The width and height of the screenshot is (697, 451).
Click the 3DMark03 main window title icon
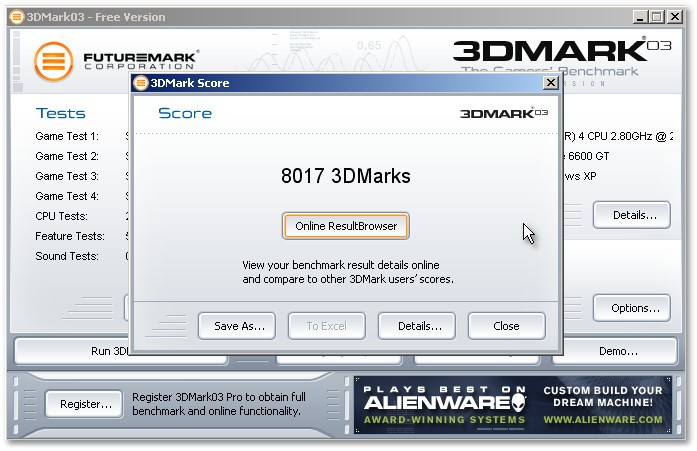coord(16,17)
